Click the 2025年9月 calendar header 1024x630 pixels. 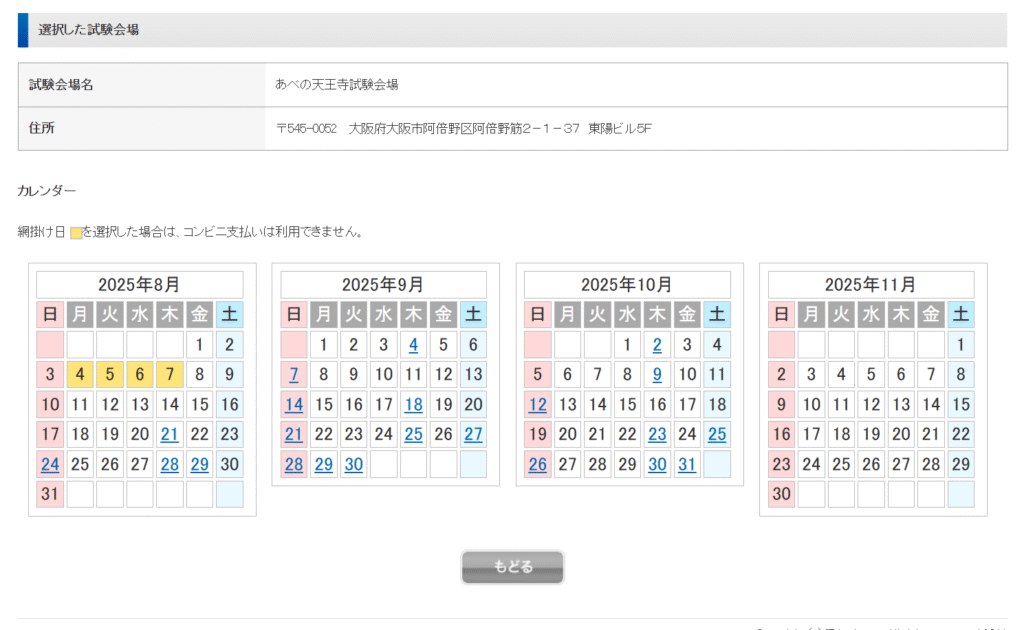click(x=383, y=285)
